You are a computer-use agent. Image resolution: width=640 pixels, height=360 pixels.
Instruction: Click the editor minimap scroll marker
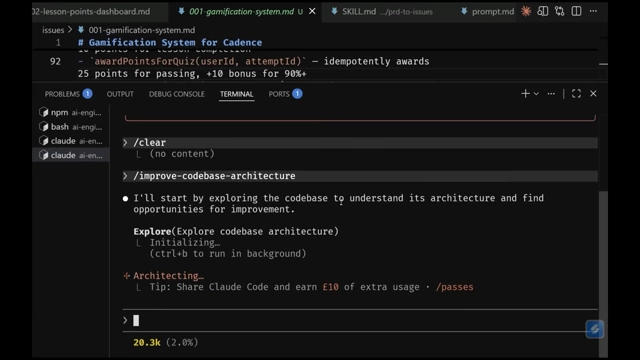point(603,64)
